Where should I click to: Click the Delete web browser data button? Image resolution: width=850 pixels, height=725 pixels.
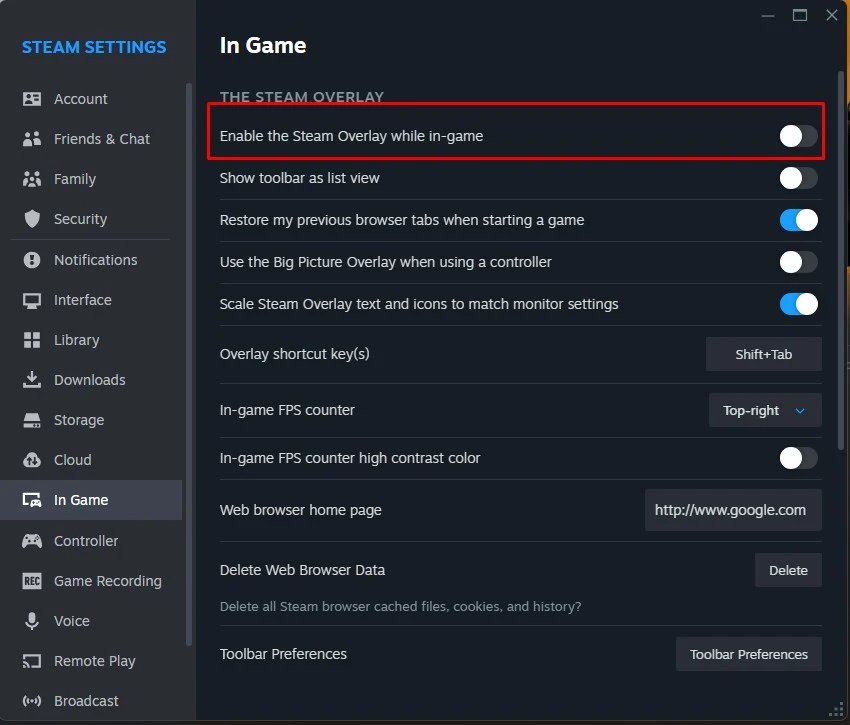(788, 570)
